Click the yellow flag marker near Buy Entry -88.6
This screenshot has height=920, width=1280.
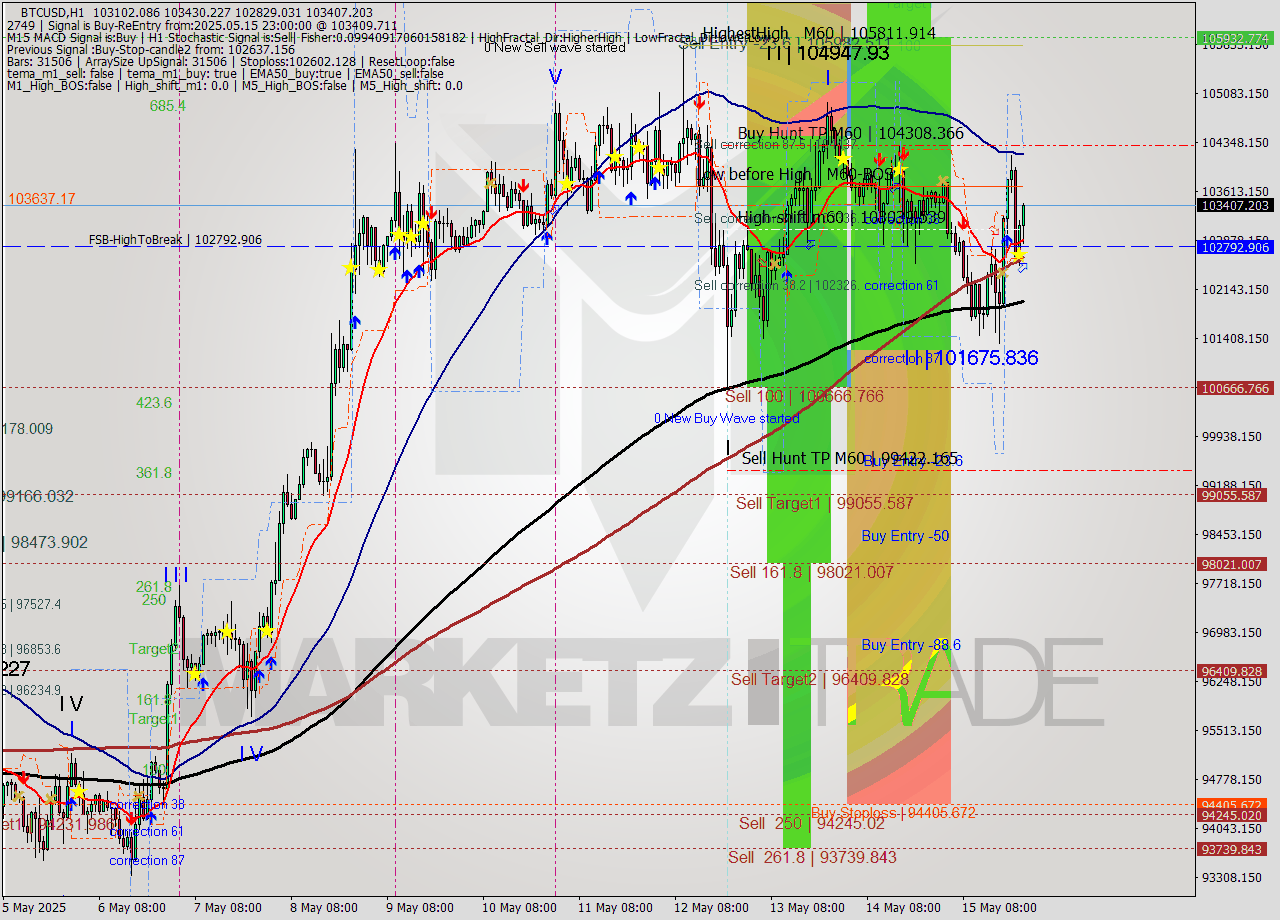[851, 715]
